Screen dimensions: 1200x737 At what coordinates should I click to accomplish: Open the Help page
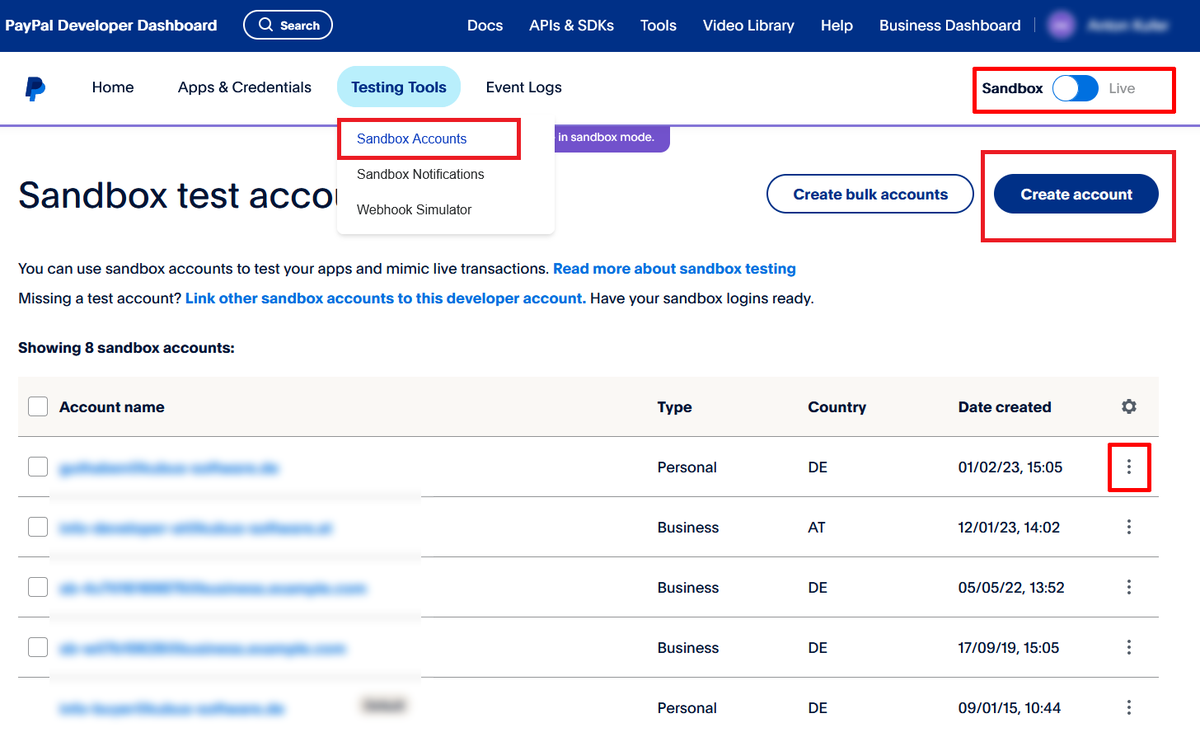point(837,25)
